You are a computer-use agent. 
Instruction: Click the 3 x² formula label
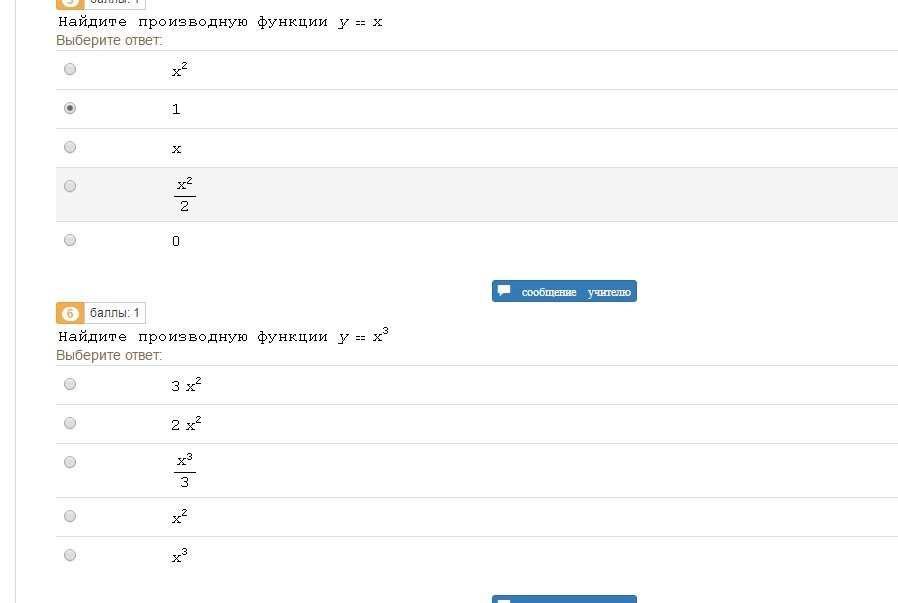pos(186,385)
